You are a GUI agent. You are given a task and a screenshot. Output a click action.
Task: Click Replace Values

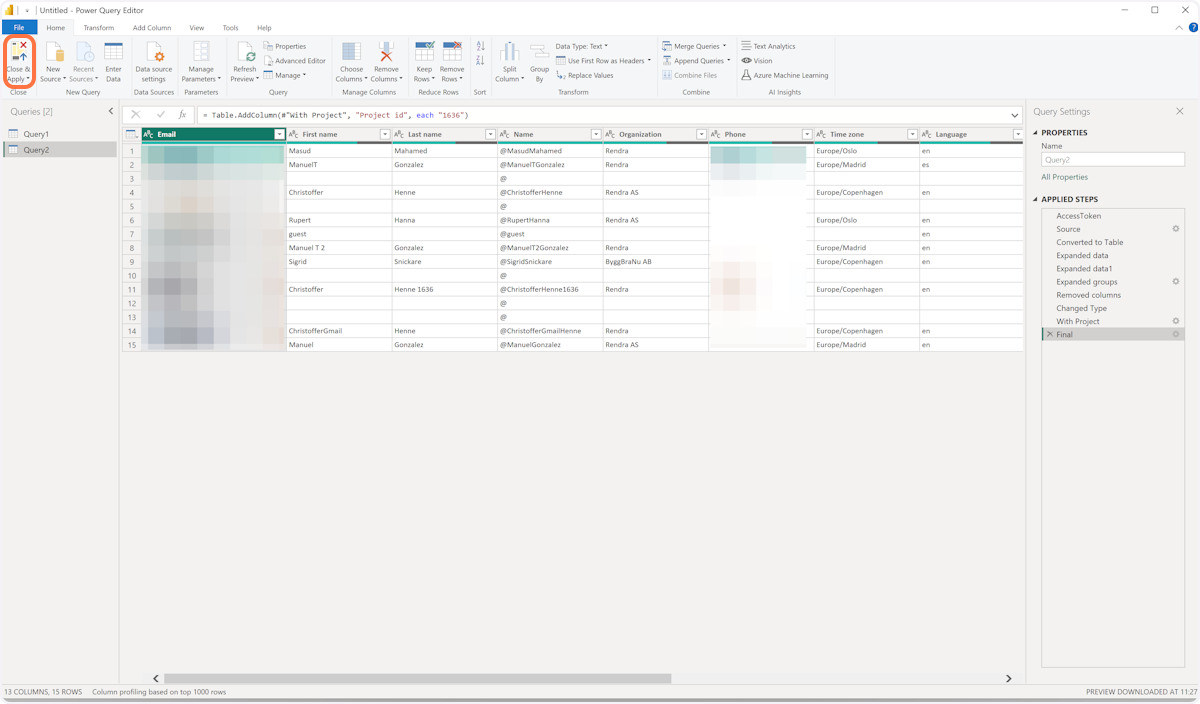point(585,75)
